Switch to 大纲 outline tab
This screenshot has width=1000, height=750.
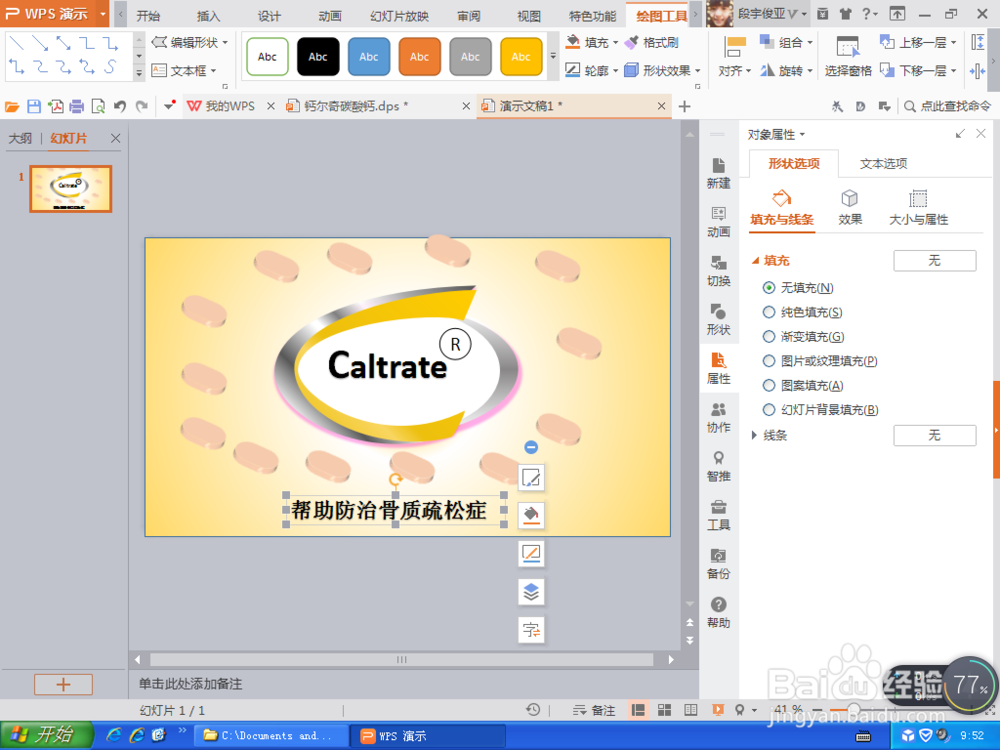[x=20, y=138]
